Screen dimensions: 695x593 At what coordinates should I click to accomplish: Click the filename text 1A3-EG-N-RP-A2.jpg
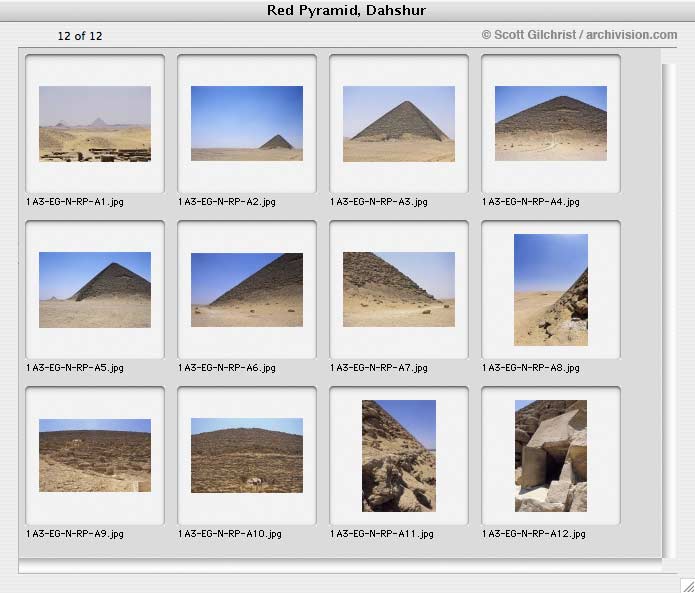pos(227,202)
